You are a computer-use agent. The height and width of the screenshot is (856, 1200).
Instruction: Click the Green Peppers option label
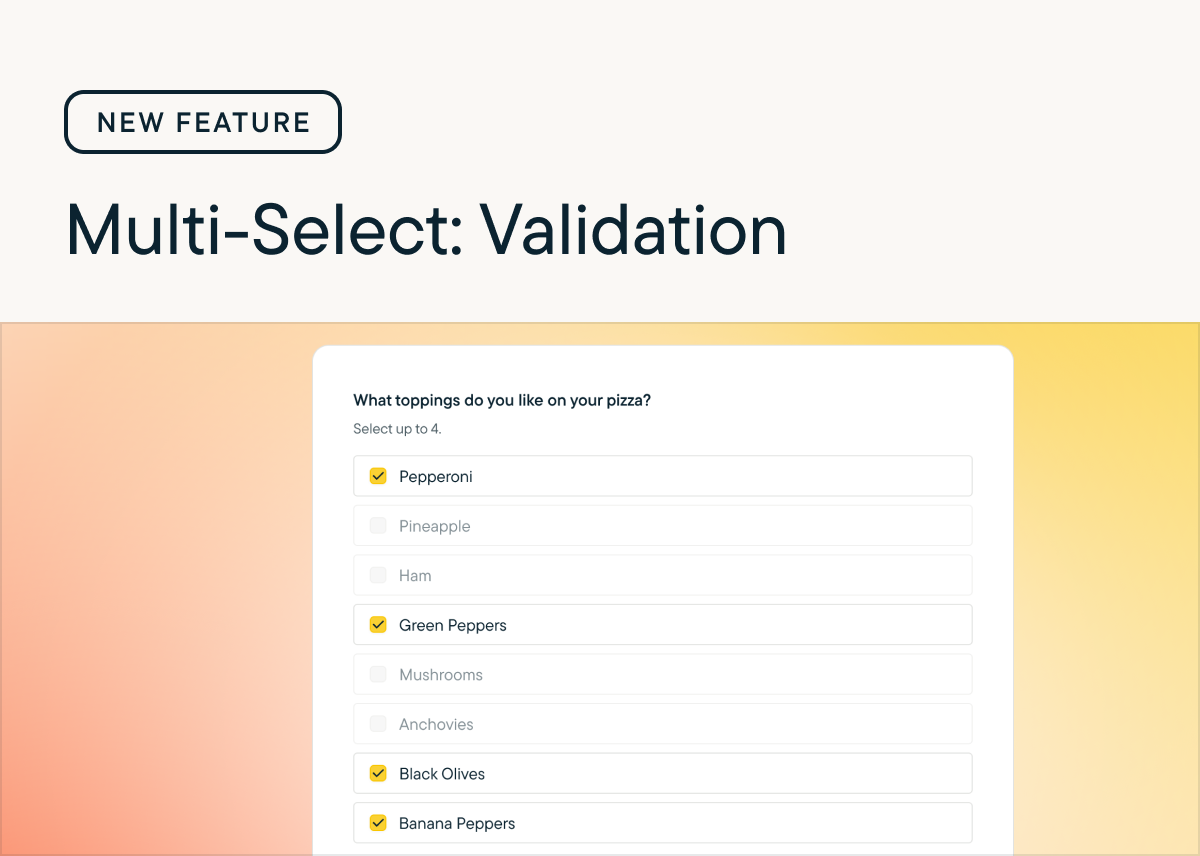pyautogui.click(x=453, y=625)
